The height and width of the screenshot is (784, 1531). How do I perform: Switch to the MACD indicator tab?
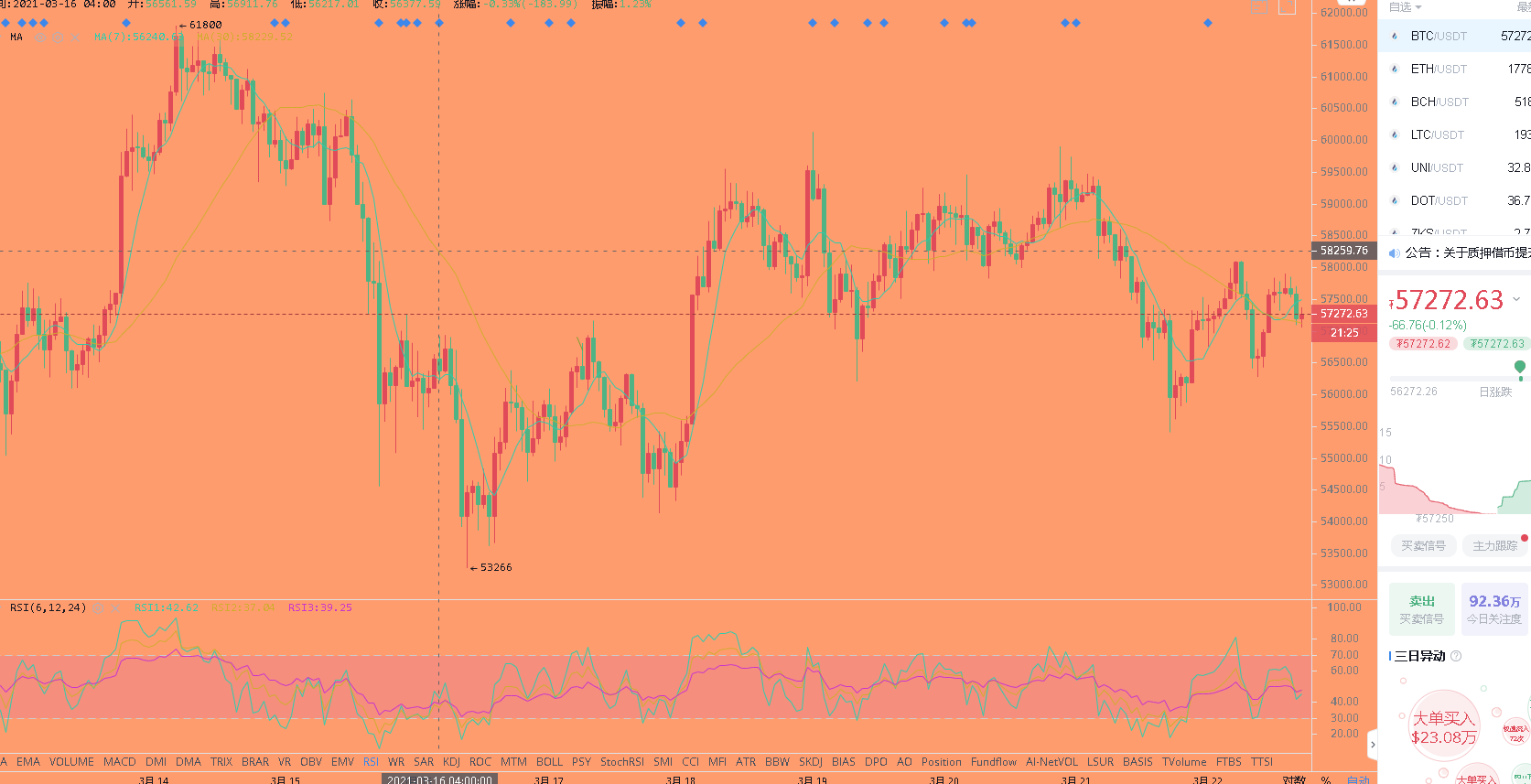coord(119,762)
